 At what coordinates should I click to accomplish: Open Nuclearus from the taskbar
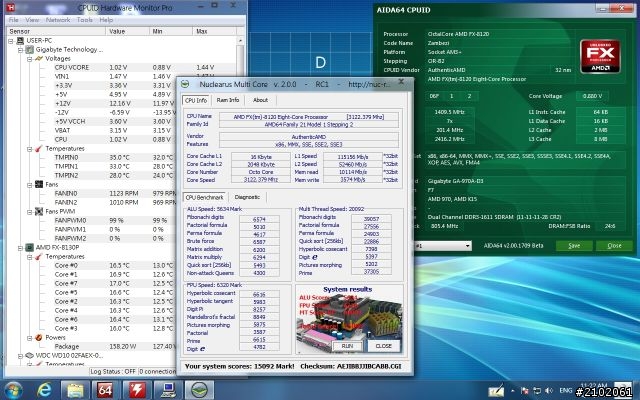click(199, 391)
